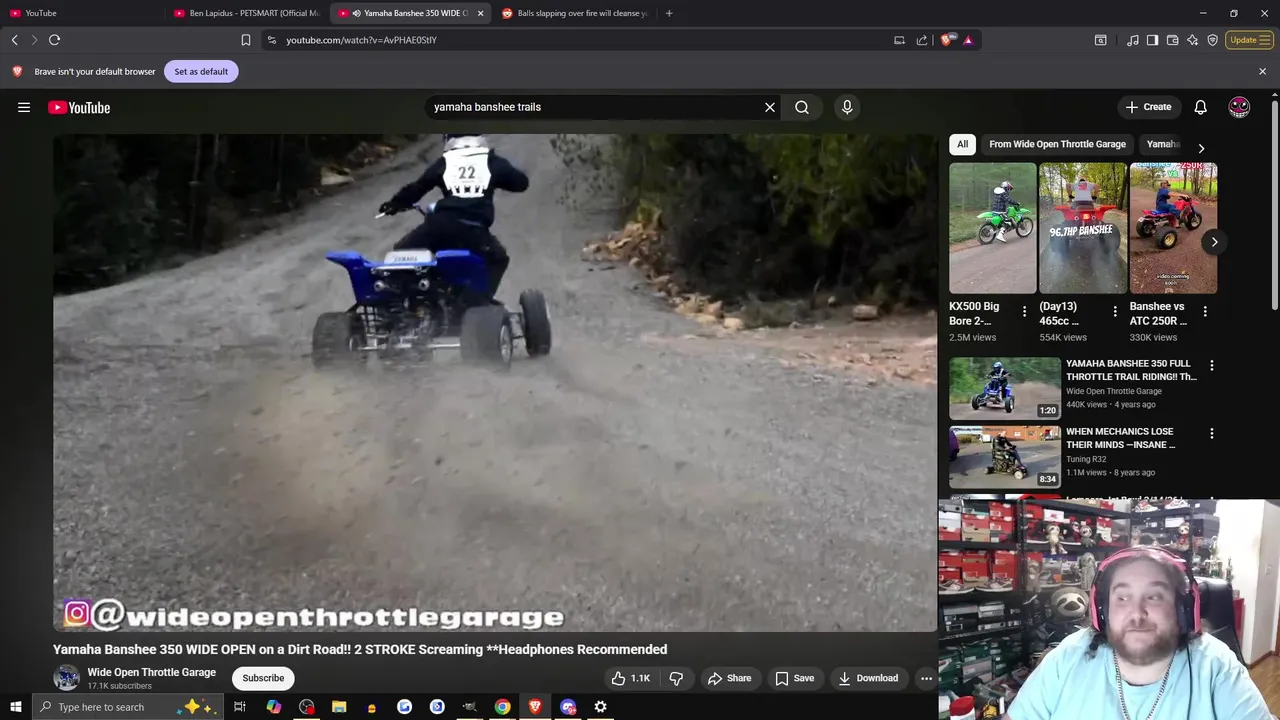The height and width of the screenshot is (720, 1280).
Task: Open options for WHEN MECHANICS LOSE THEIR MINDS video
Action: (x=1212, y=434)
